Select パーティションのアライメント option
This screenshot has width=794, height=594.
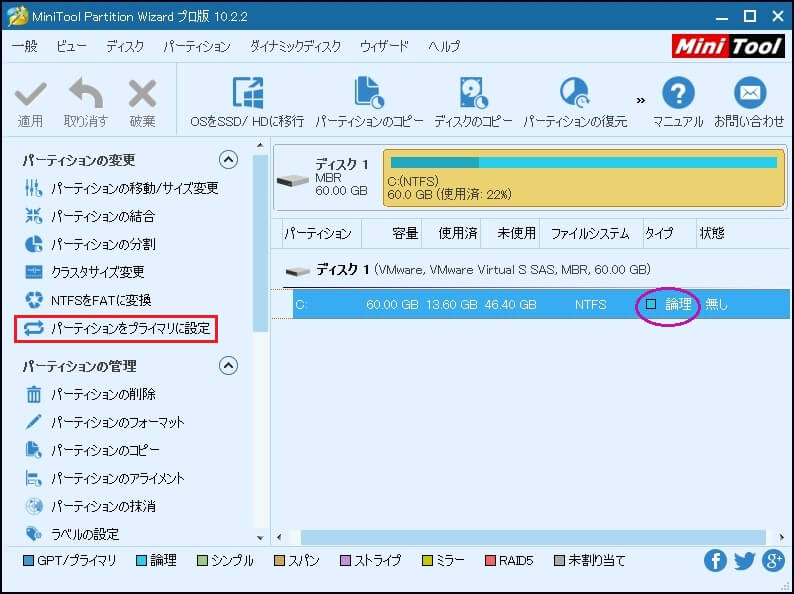(104, 478)
